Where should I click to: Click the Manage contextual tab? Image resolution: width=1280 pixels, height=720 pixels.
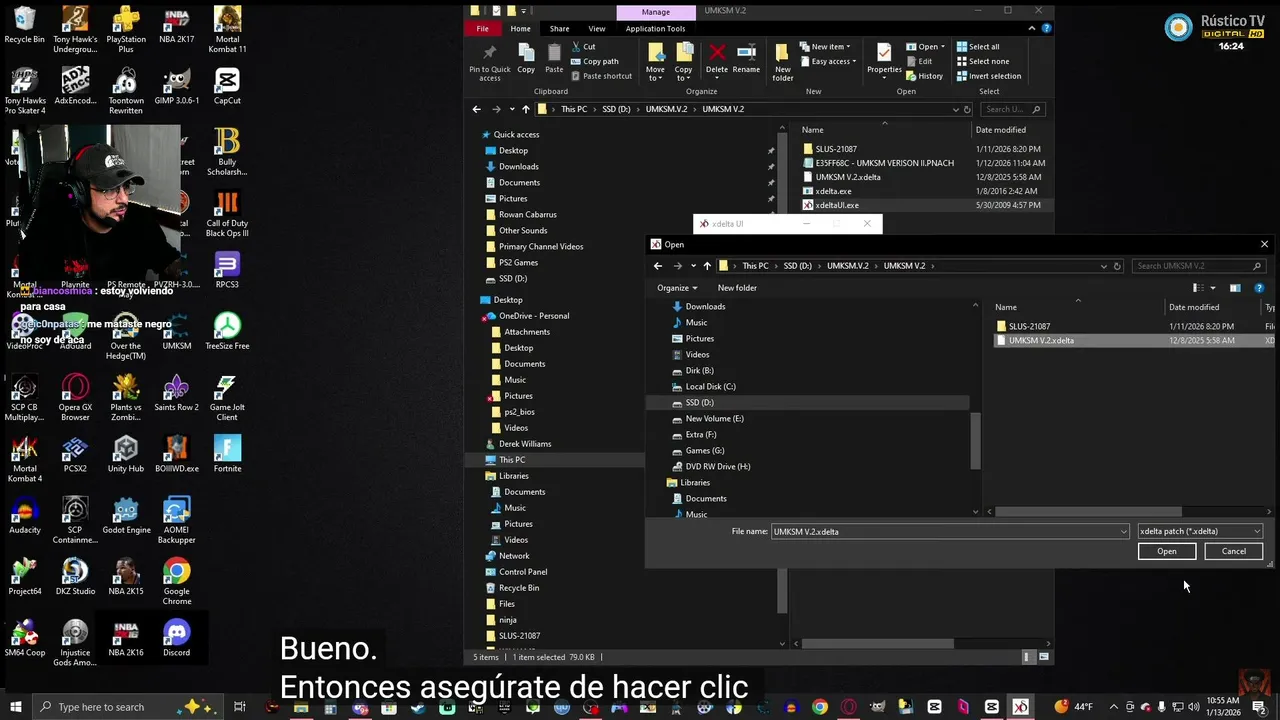coord(656,12)
